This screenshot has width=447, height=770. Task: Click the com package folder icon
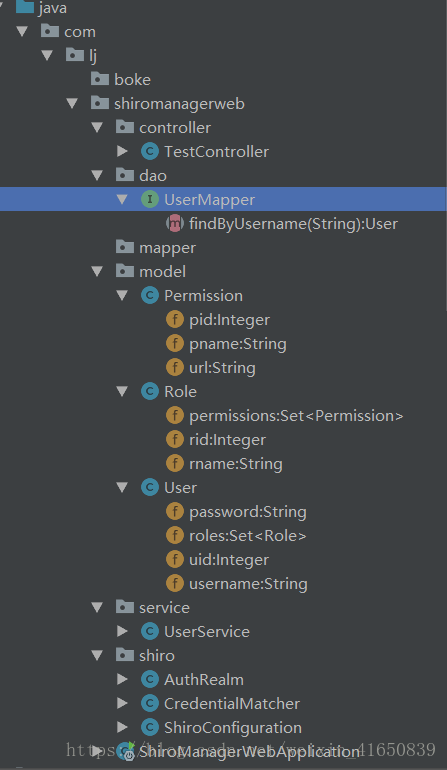click(x=50, y=31)
